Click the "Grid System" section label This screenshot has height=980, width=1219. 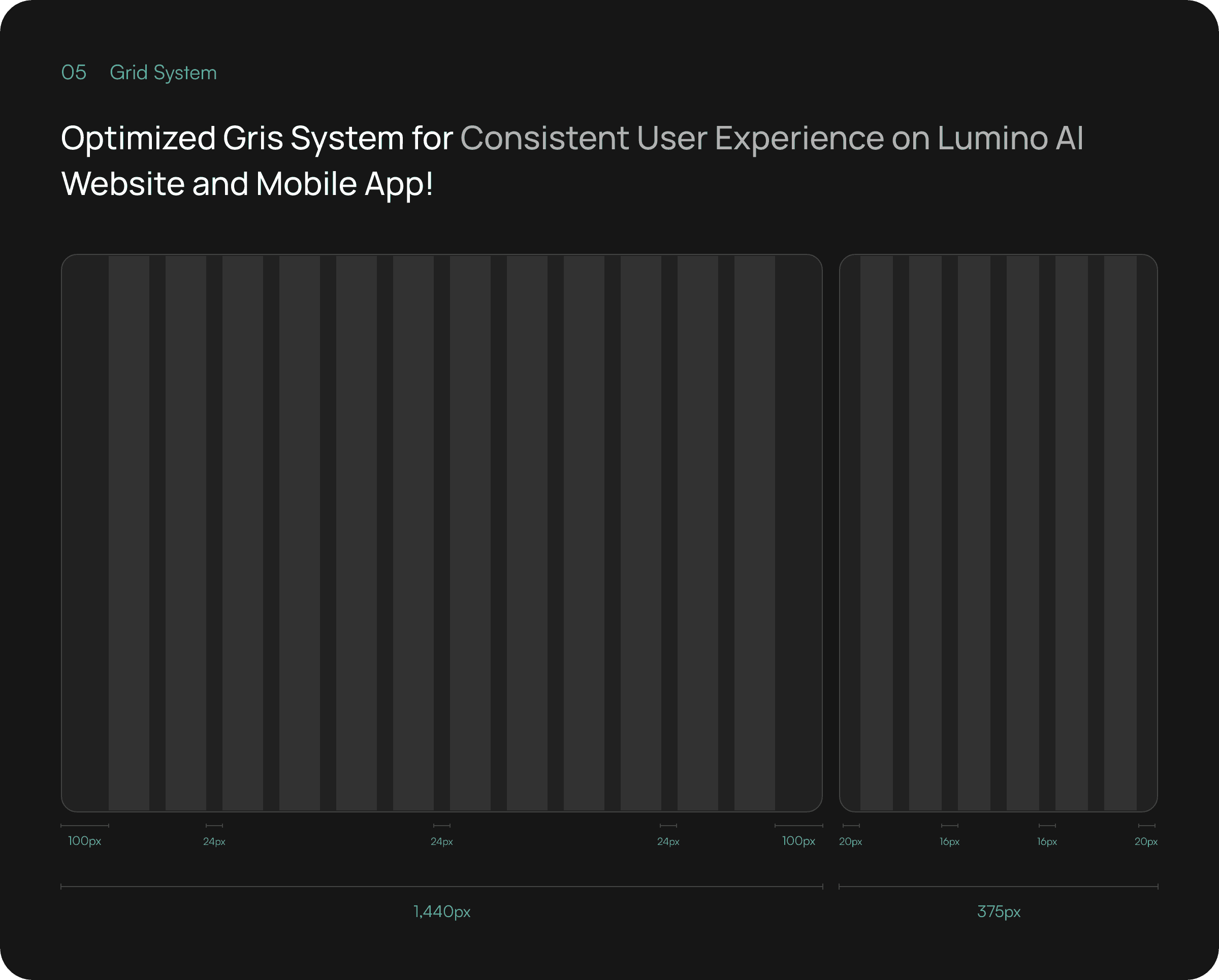point(163,72)
